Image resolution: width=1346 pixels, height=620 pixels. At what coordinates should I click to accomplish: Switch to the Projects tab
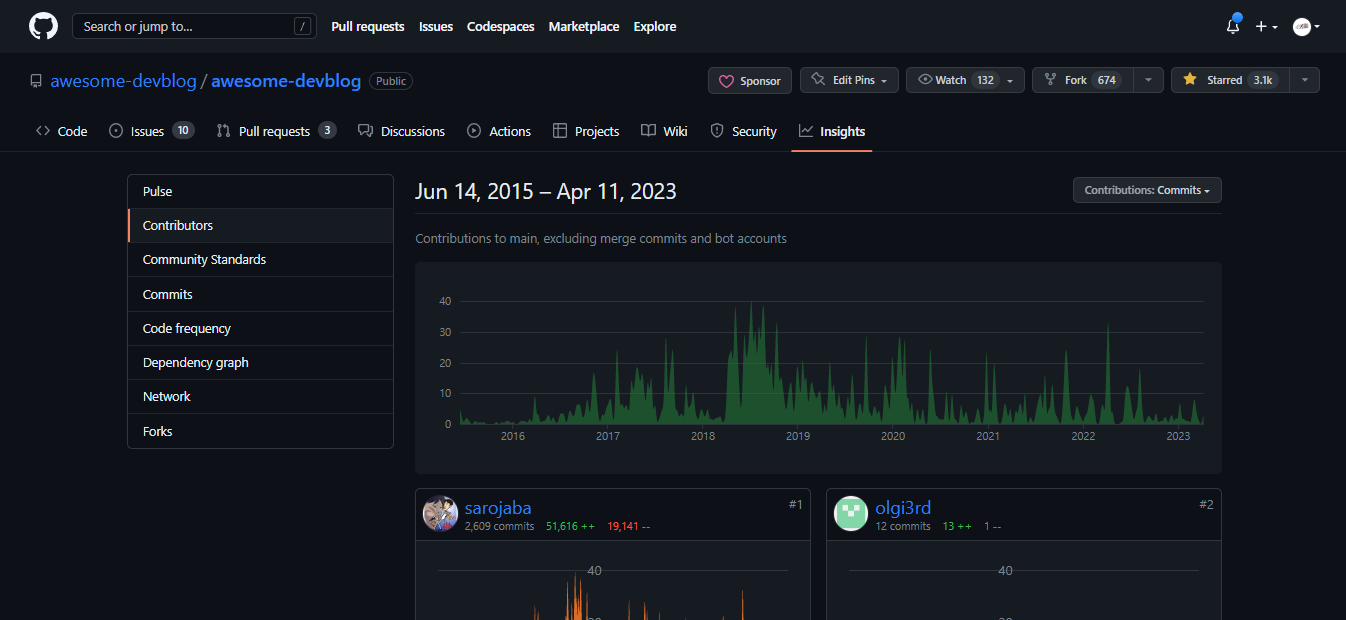coord(586,131)
